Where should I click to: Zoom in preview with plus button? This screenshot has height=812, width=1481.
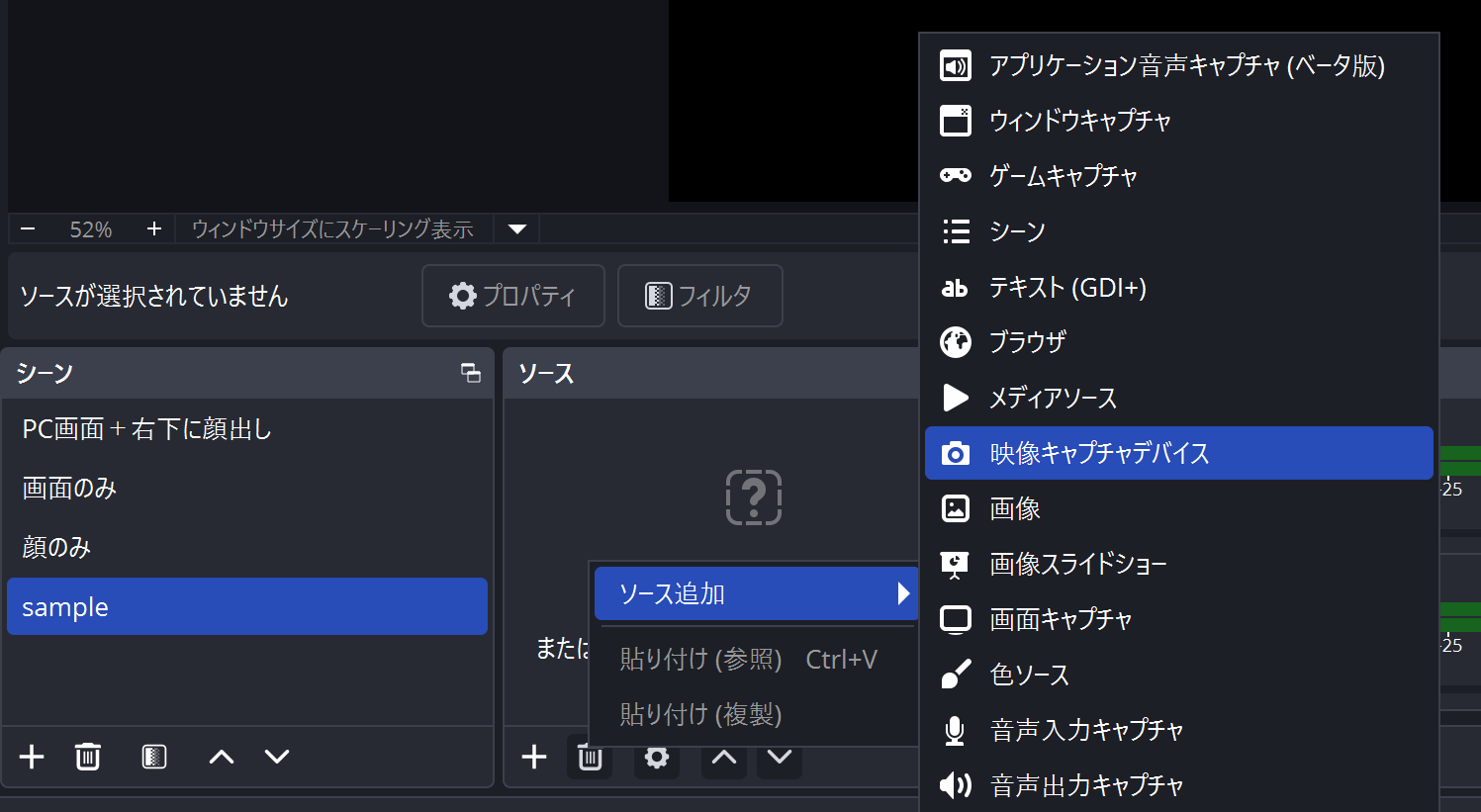(153, 229)
